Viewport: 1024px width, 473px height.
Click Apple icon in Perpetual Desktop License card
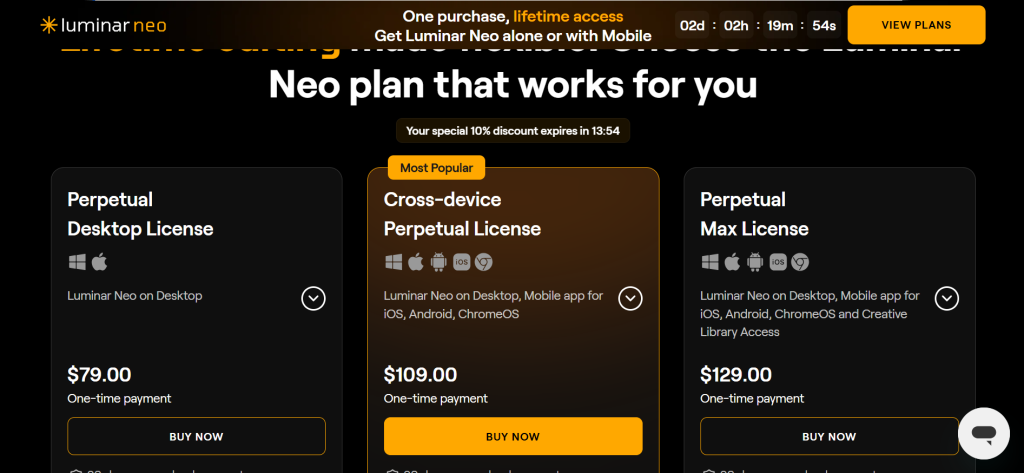[x=99, y=262]
